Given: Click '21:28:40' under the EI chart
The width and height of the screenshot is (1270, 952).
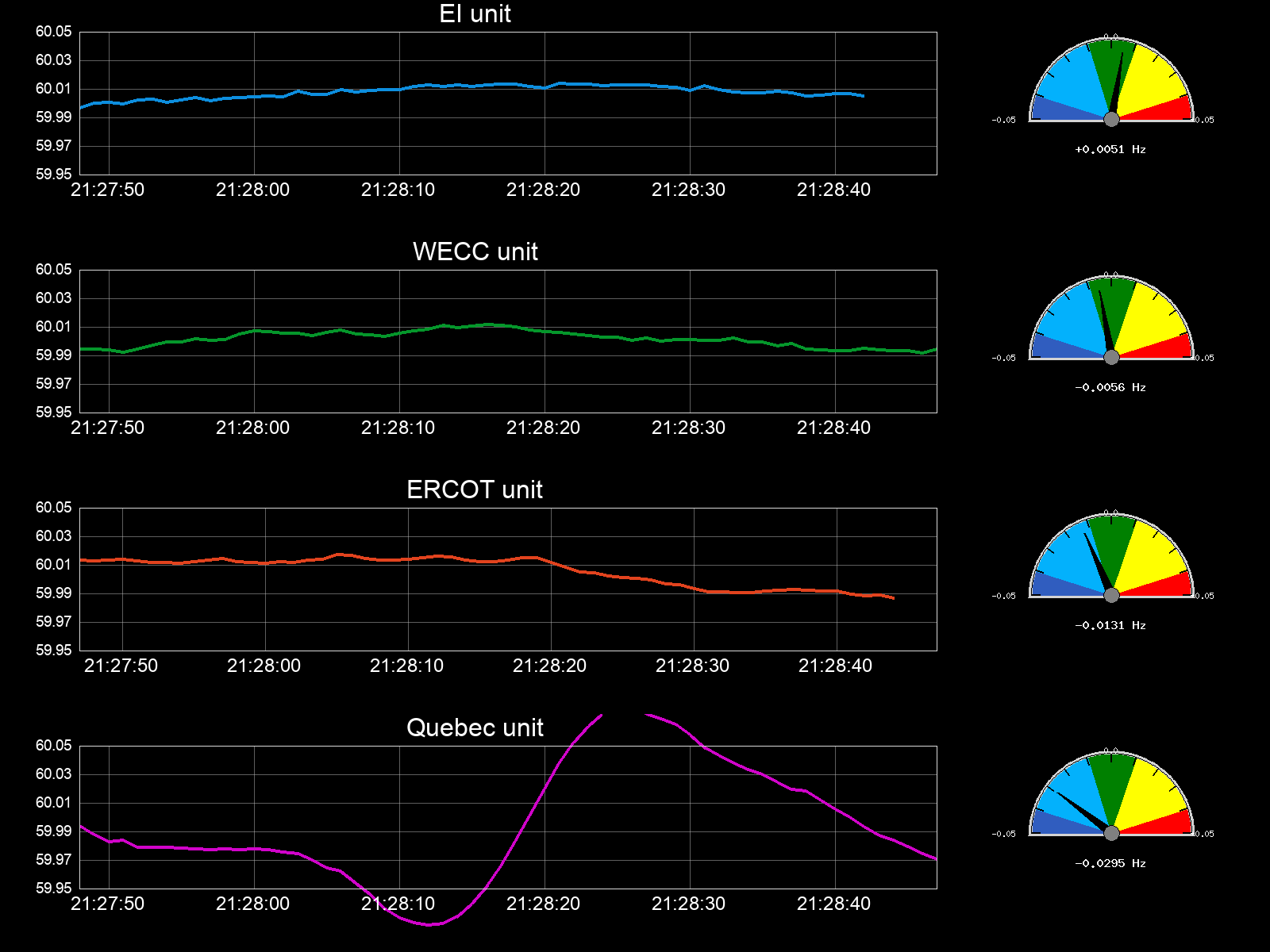Looking at the screenshot, I should pos(834,190).
